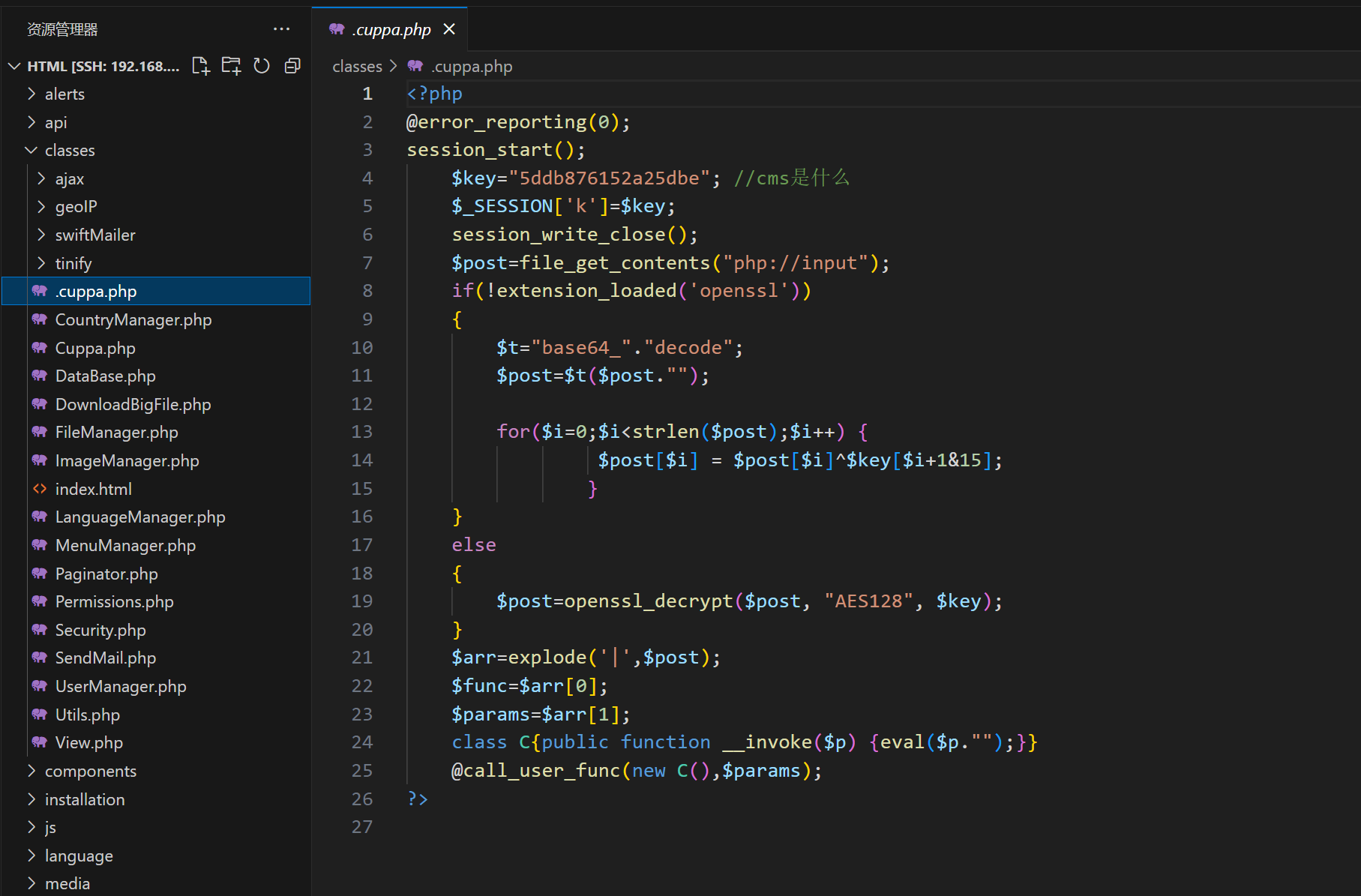Click the //cms comment on line 4
This screenshot has width=1361, height=896.
(791, 178)
